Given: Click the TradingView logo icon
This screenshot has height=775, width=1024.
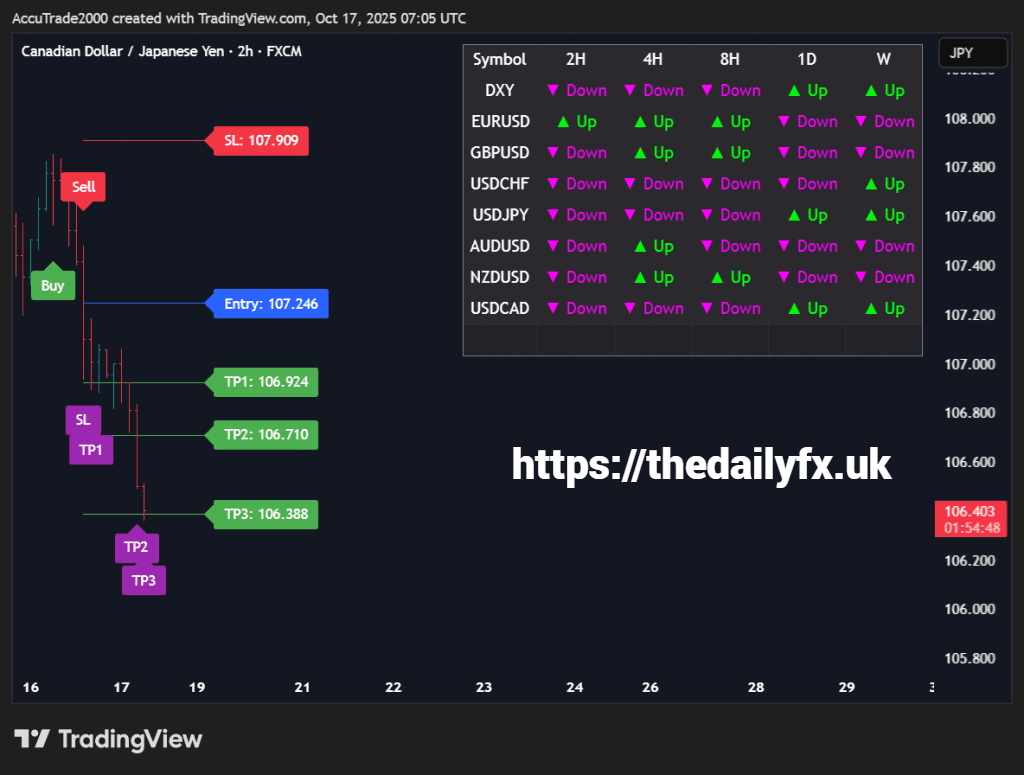Looking at the screenshot, I should (32, 739).
